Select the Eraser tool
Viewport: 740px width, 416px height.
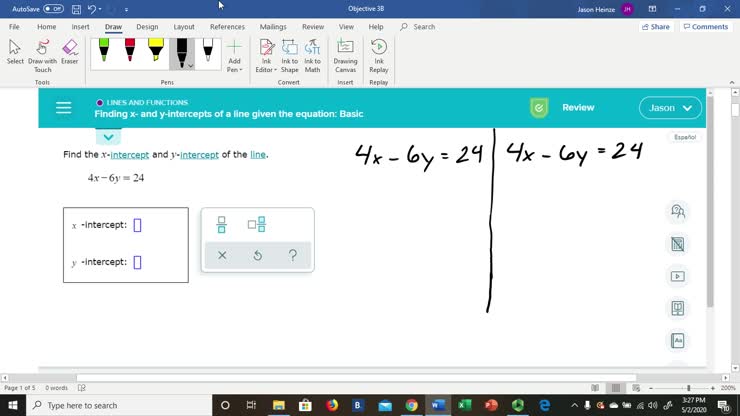tap(69, 52)
